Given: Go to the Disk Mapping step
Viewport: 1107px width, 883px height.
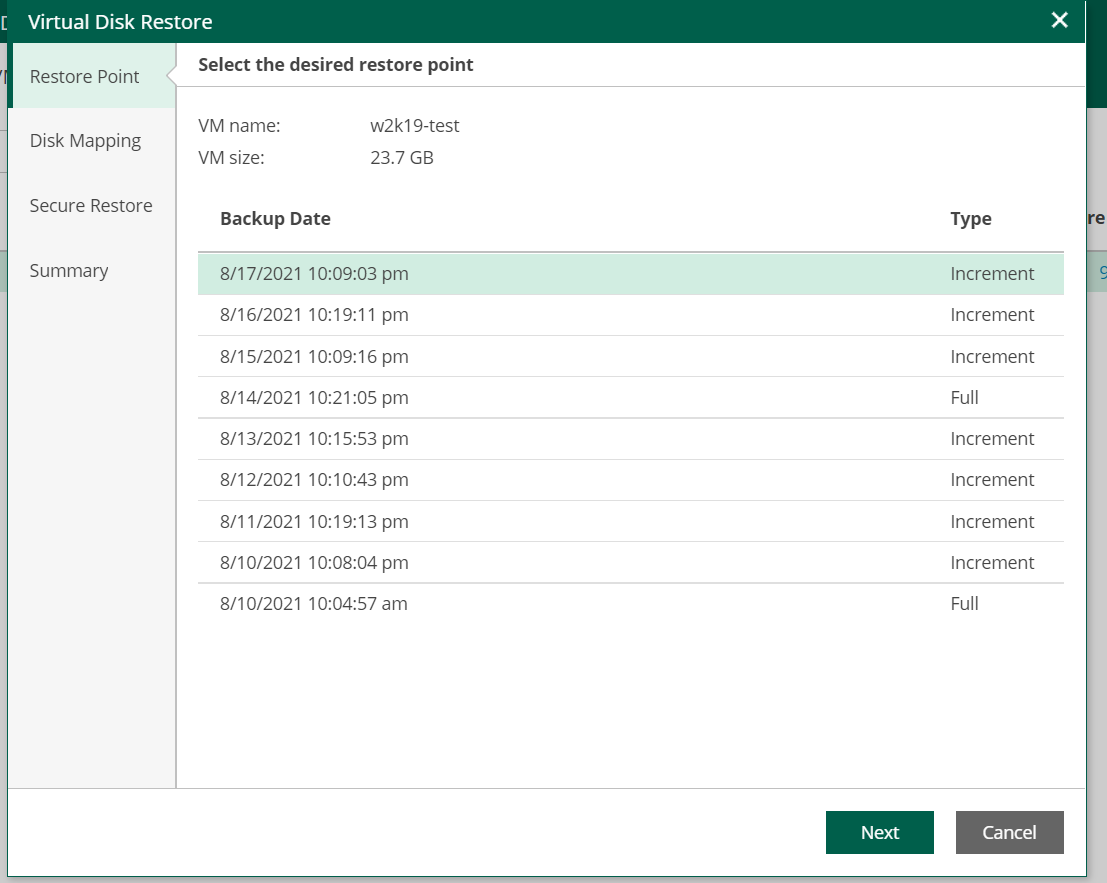Looking at the screenshot, I should (x=85, y=141).
